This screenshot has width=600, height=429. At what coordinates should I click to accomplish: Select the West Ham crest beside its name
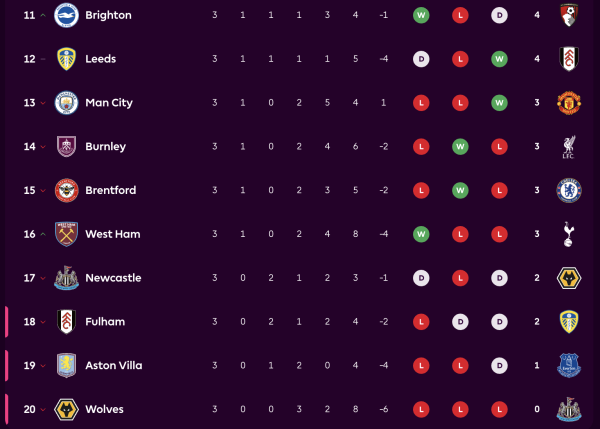(67, 234)
